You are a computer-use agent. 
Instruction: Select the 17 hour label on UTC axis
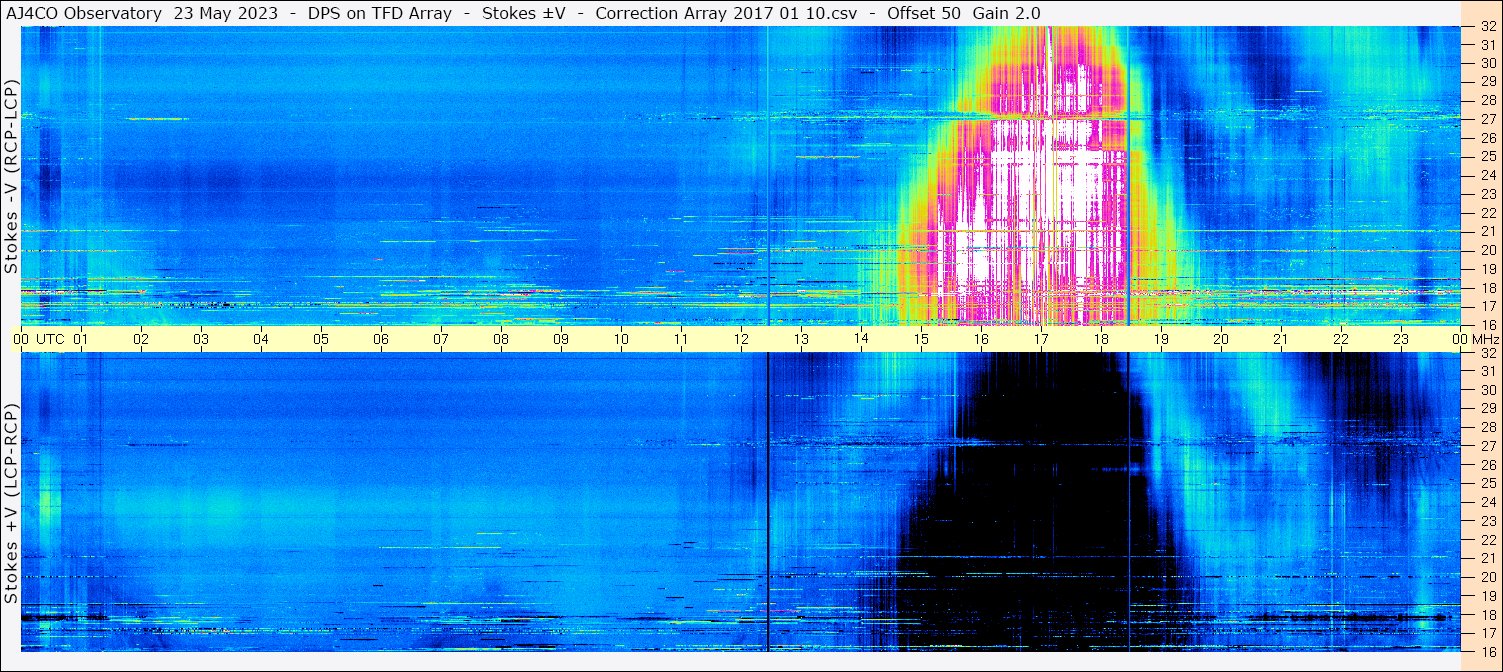[1041, 339]
